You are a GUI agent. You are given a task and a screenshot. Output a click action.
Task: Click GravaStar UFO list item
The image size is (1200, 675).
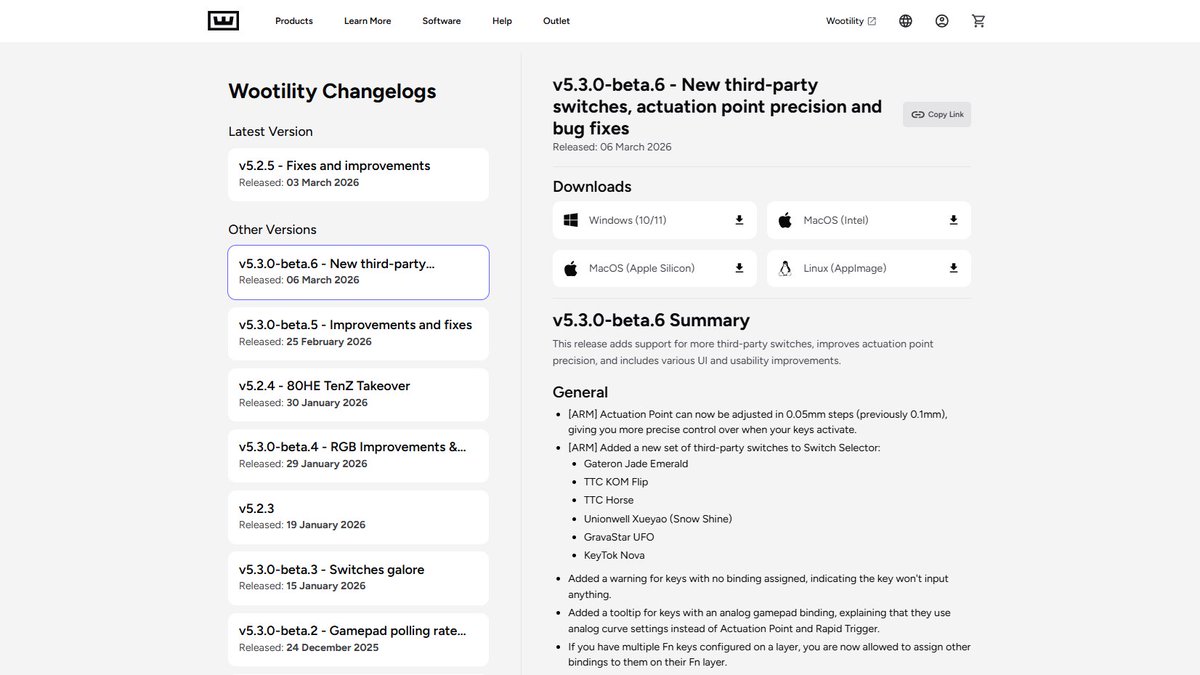point(619,537)
